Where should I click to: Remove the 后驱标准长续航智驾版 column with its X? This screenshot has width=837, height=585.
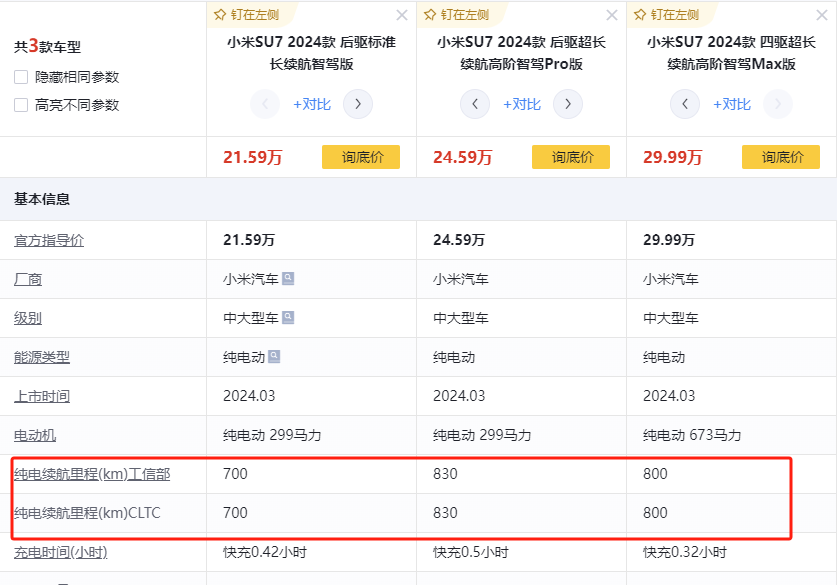click(402, 15)
